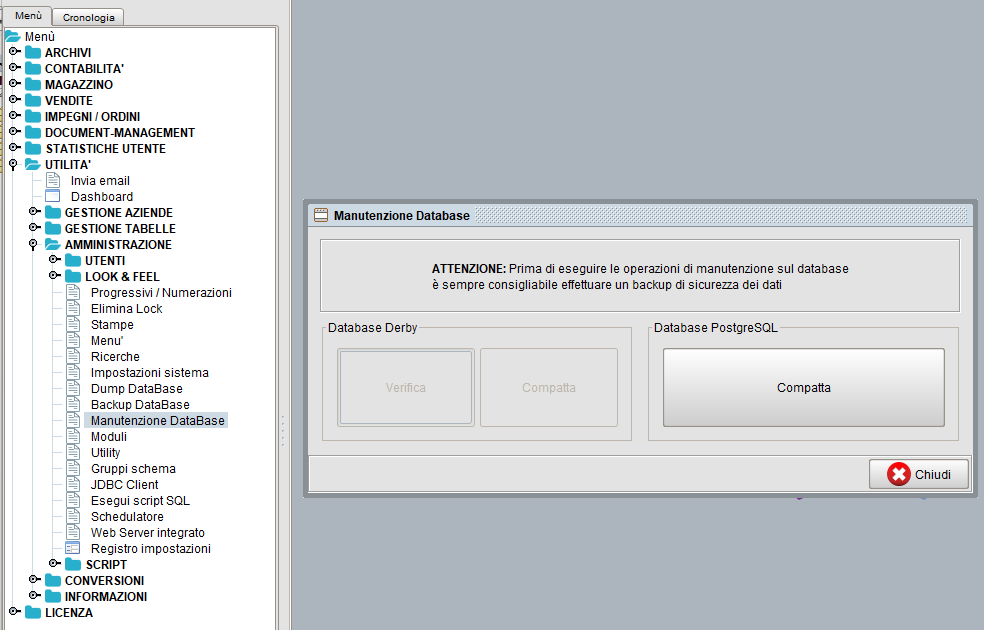
Task: Click the LICENZA folder icon
Action: click(x=33, y=612)
